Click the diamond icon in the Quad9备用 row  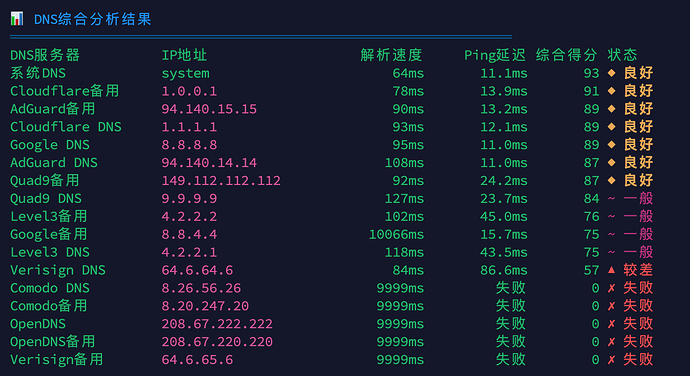611,180
